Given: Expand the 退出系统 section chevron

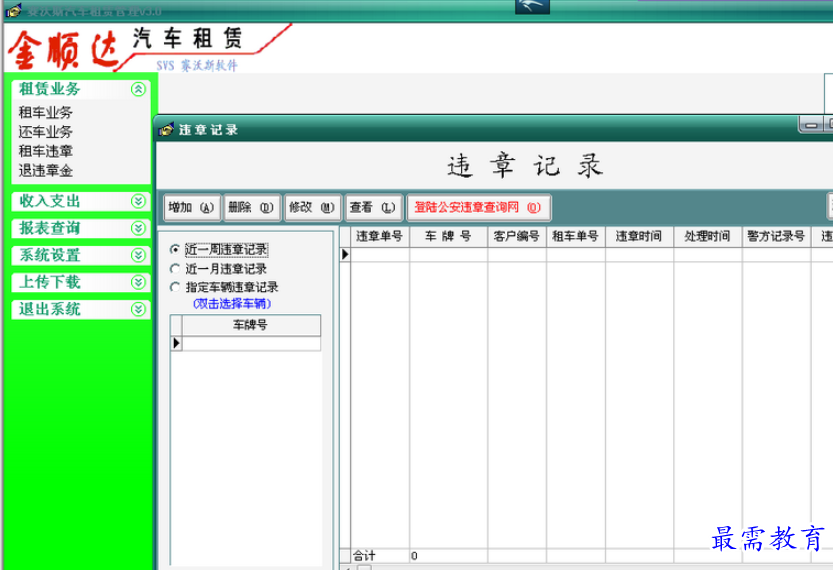Looking at the screenshot, I should coord(138,309).
